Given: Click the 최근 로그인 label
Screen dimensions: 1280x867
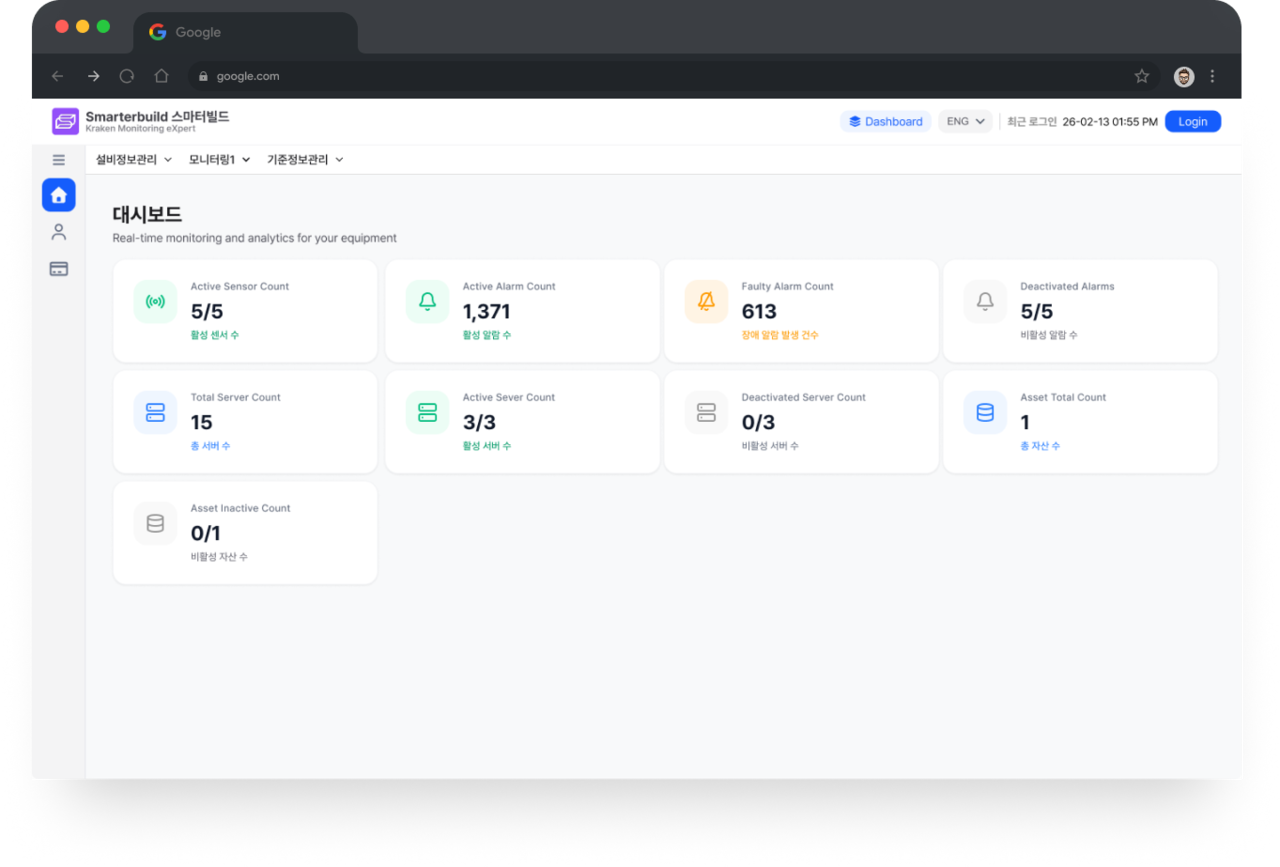Looking at the screenshot, I should coord(1032,122).
